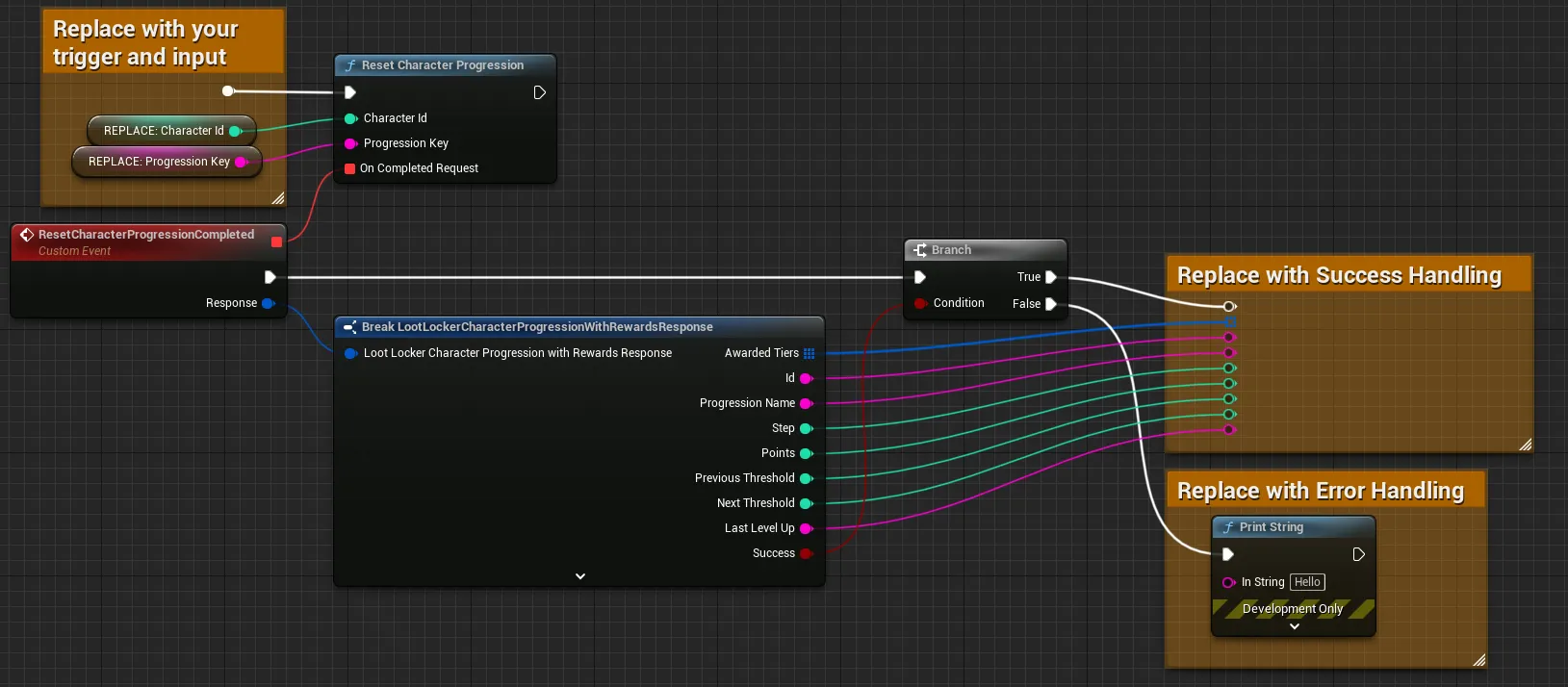Click the trigger reroute node in orange comment

pyautogui.click(x=228, y=91)
